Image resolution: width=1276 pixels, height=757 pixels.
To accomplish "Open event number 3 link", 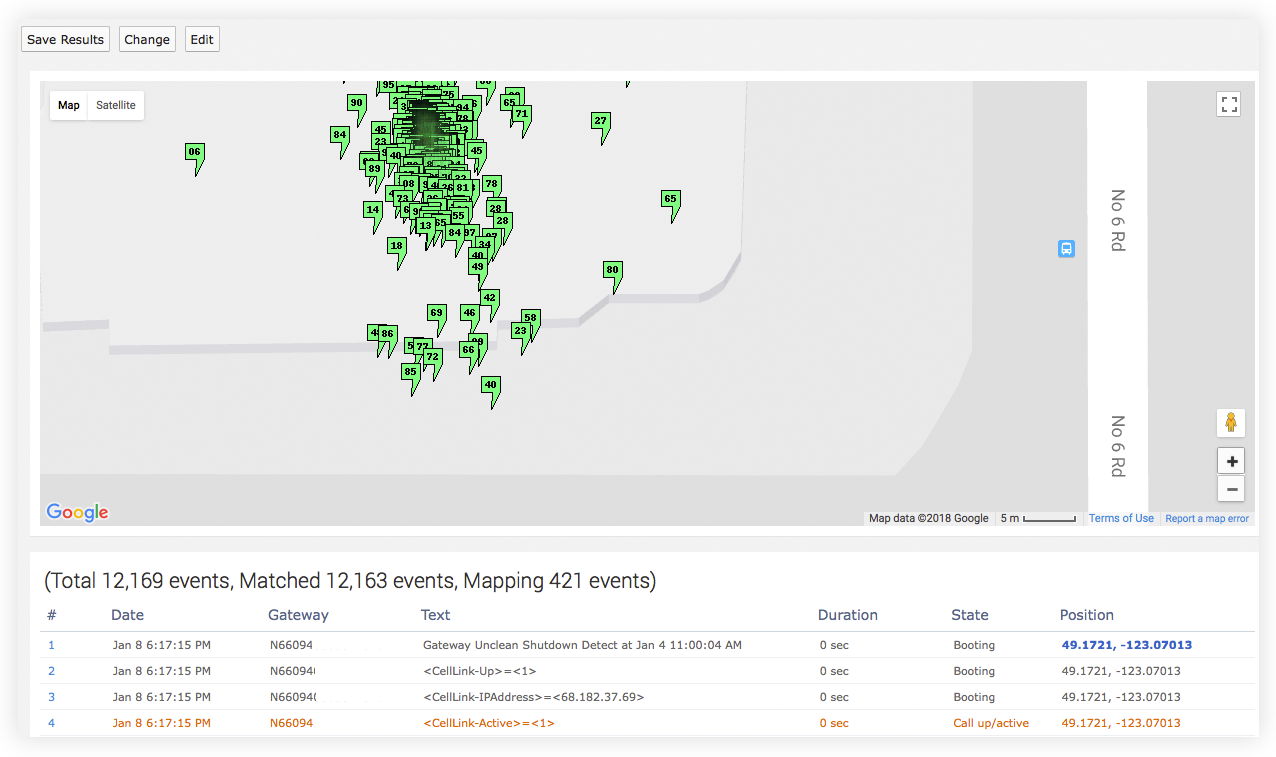I will coord(52,697).
